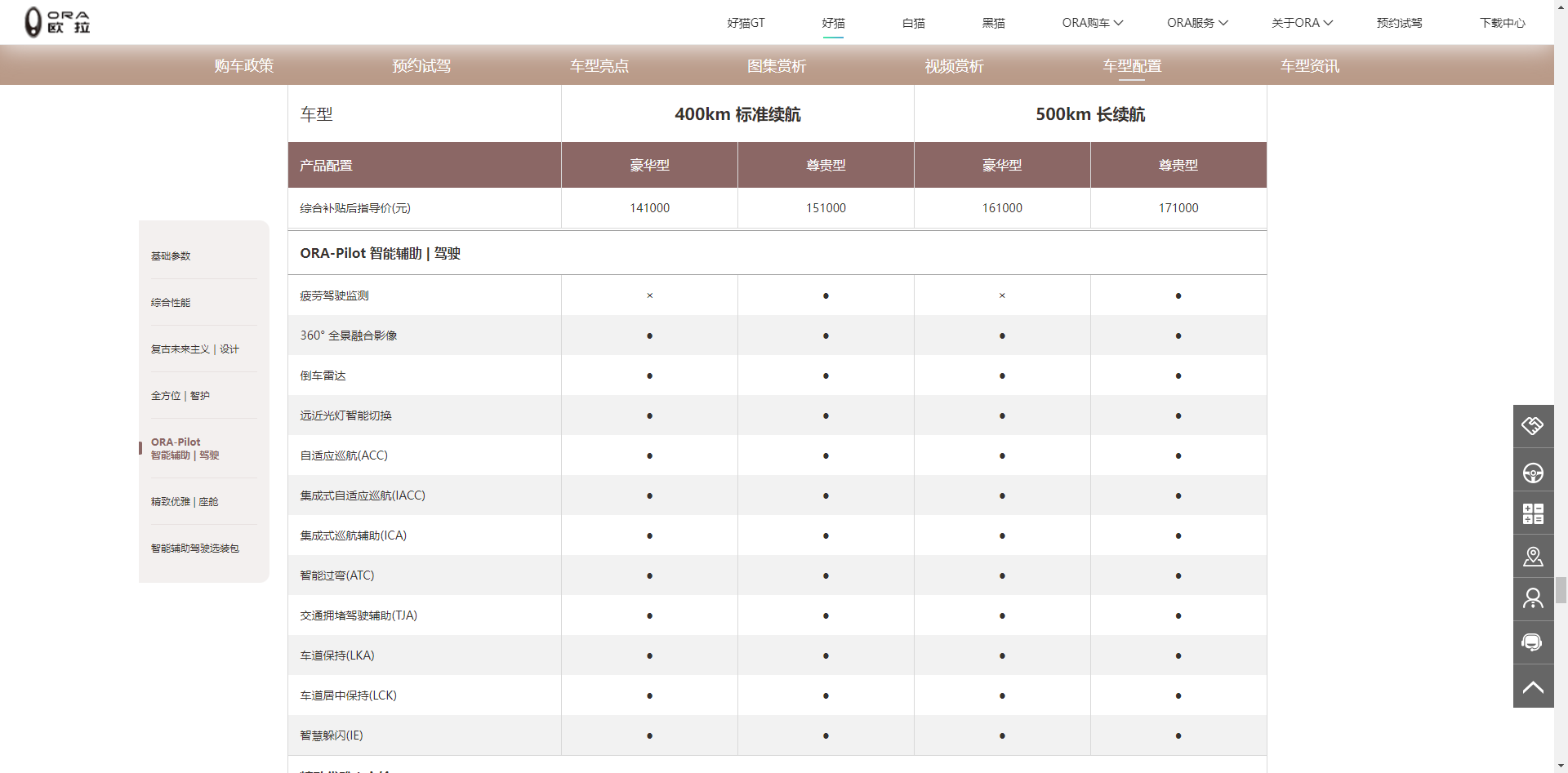
Task: Select 智能辅助驾驶选装包 in left sidebar
Action: [194, 549]
